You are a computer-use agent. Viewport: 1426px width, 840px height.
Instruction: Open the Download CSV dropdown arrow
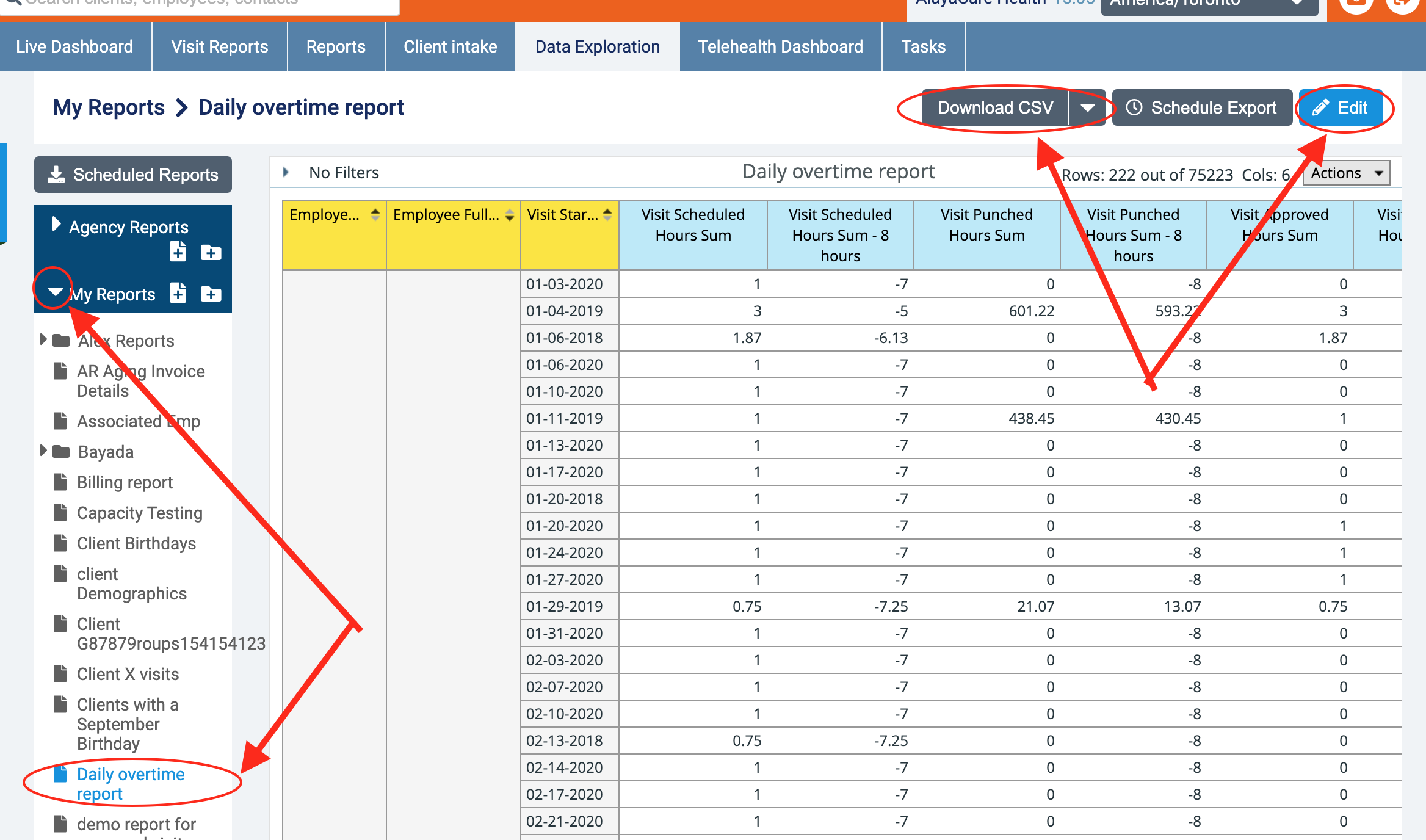click(x=1087, y=108)
